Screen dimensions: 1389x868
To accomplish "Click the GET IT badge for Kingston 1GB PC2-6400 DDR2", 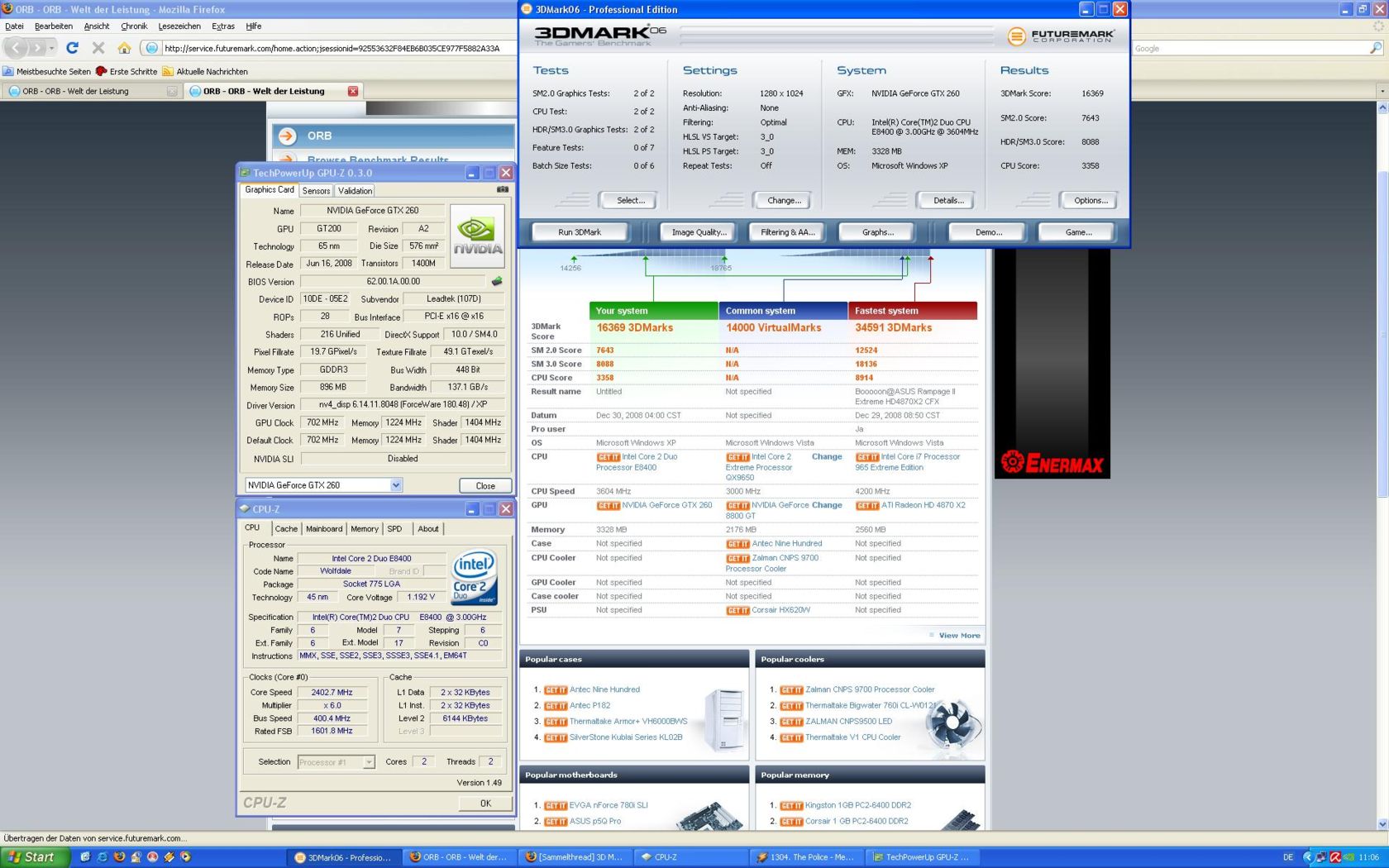I will 791,805.
